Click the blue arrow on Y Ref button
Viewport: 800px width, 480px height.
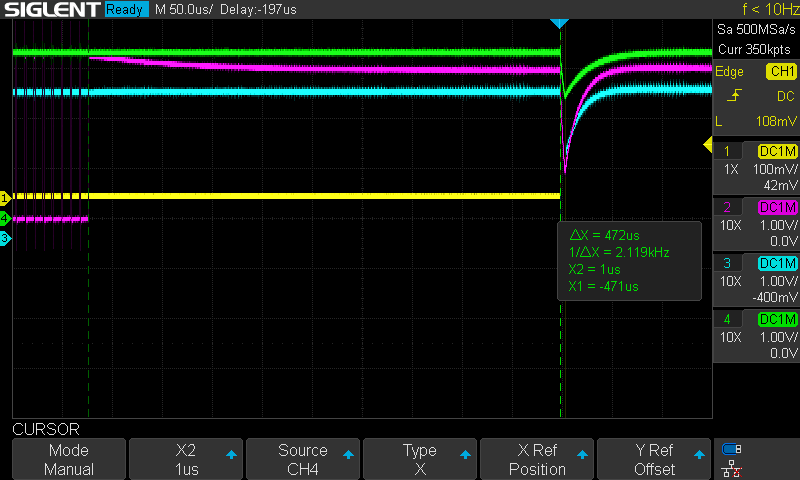pyautogui.click(x=699, y=454)
